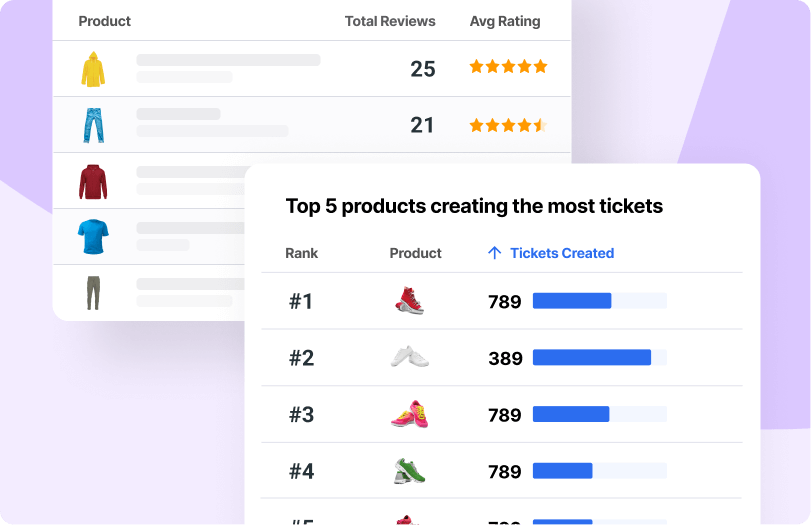The width and height of the screenshot is (811, 525).
Task: Click the ticket bar for rank #2
Action: tap(600, 357)
